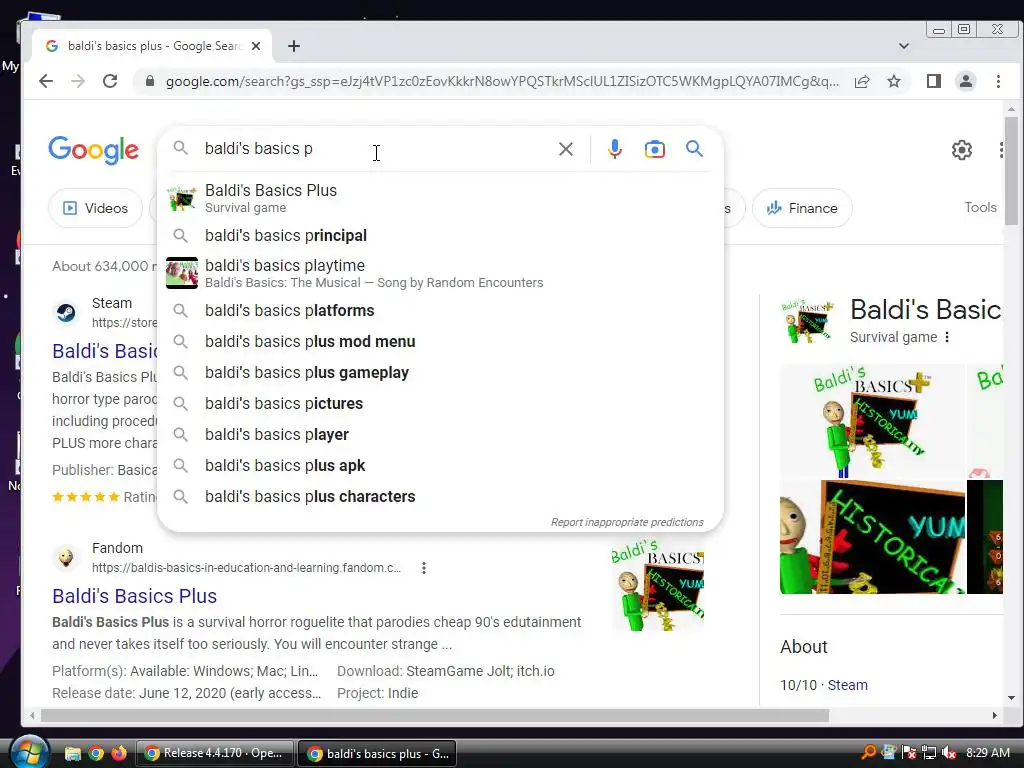Reload the current page

tap(110, 81)
